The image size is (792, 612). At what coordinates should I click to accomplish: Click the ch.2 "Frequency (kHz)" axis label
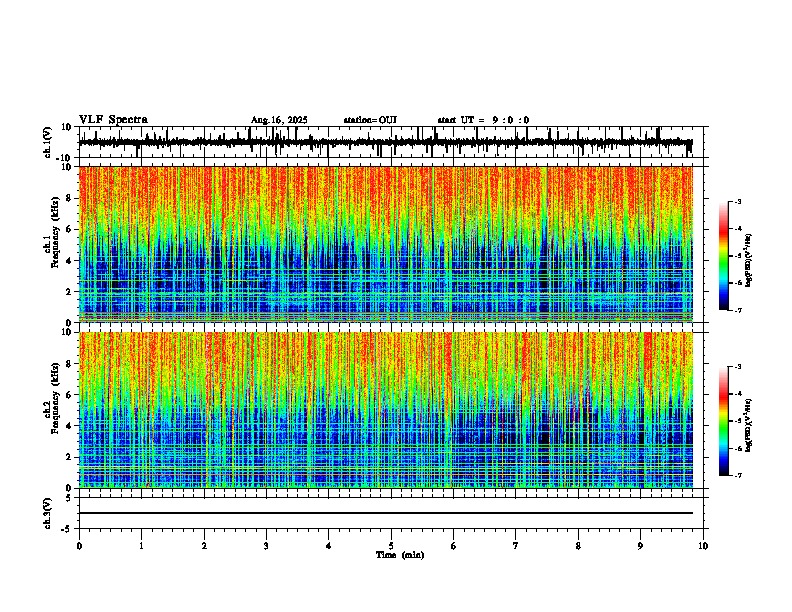55,398
